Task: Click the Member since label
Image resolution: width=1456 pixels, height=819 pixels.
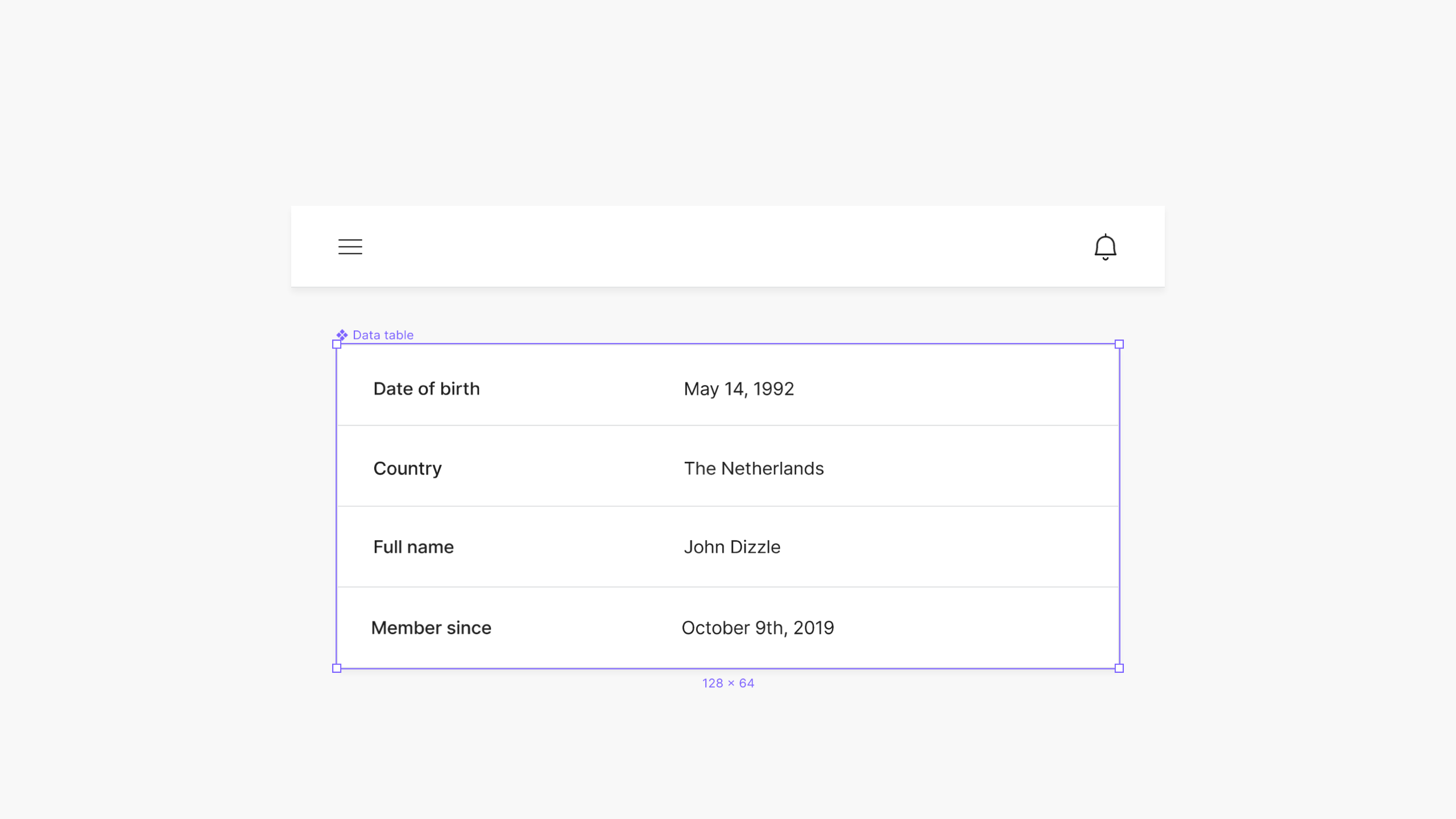Action: coord(431,628)
